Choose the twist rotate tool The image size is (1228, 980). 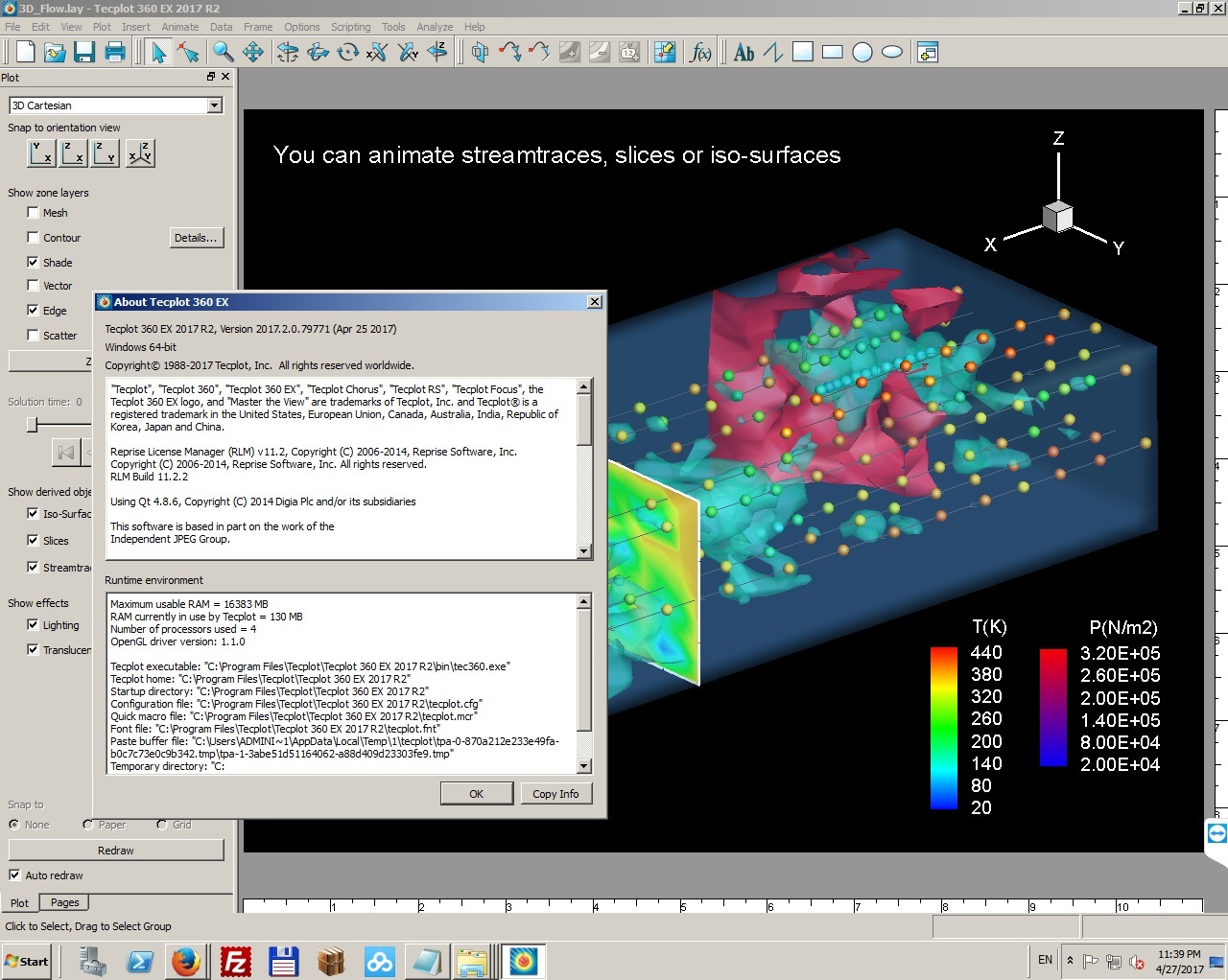pyautogui.click(x=347, y=53)
